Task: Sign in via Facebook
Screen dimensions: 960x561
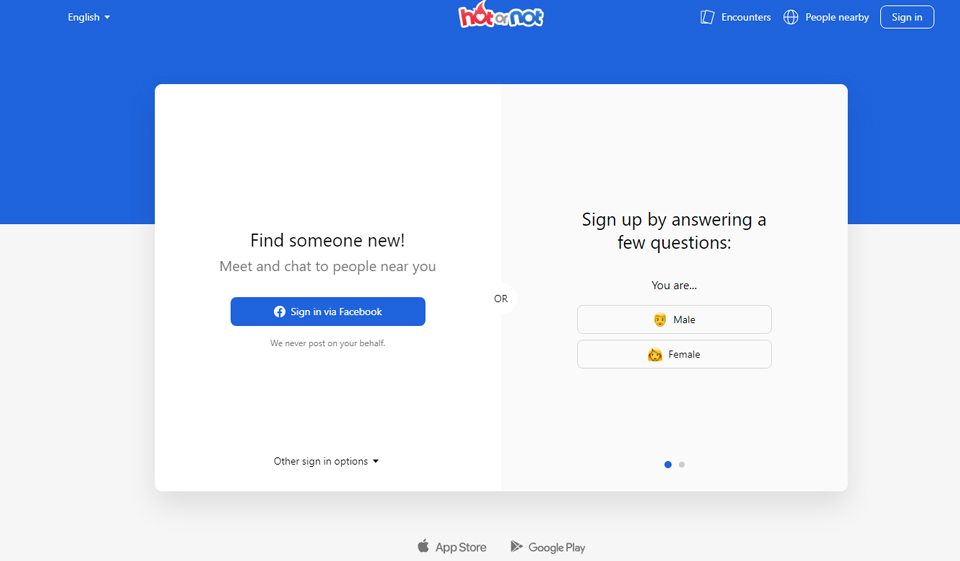Action: click(328, 312)
